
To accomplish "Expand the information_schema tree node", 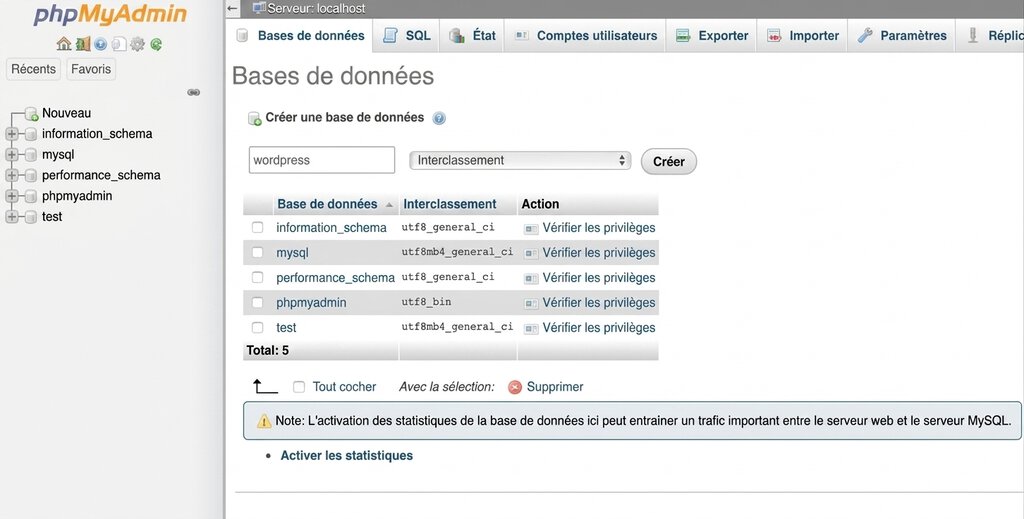I will (12, 134).
